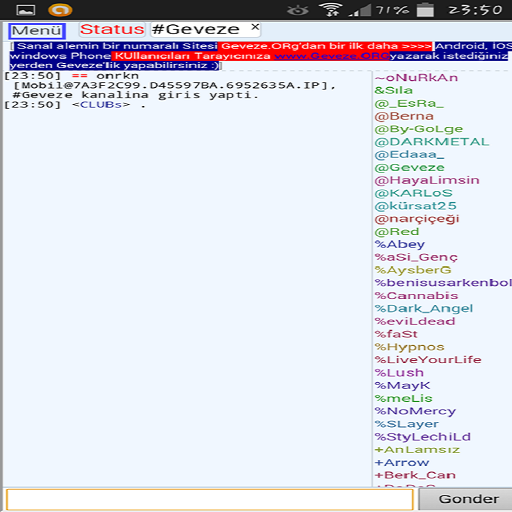Screen dimensions: 512x512
Task: Tap the eye smart-stay status icon
Action: (298, 10)
